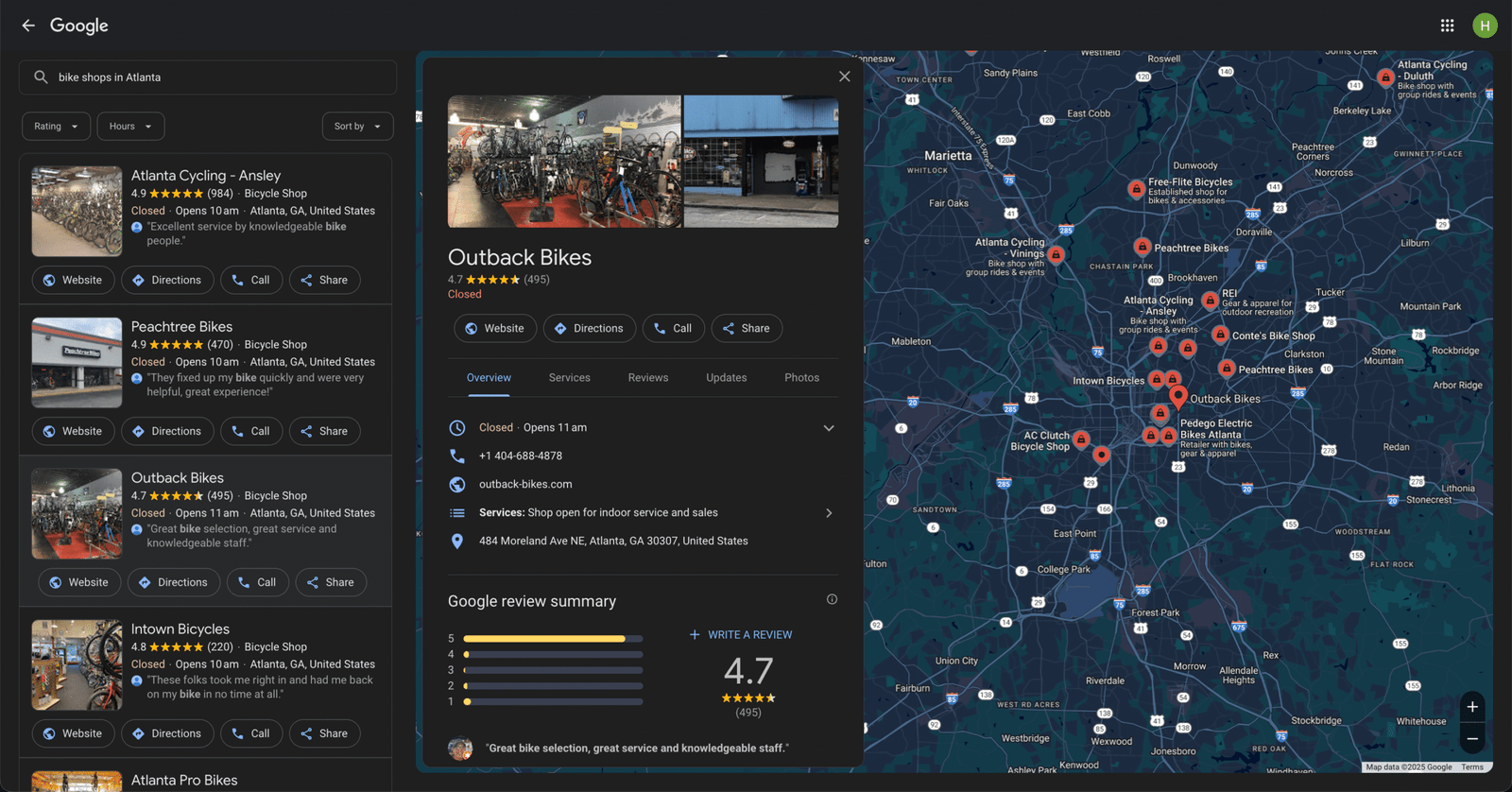Open the info icon beside Google review summary
This screenshot has height=792, width=1512.
point(832,599)
